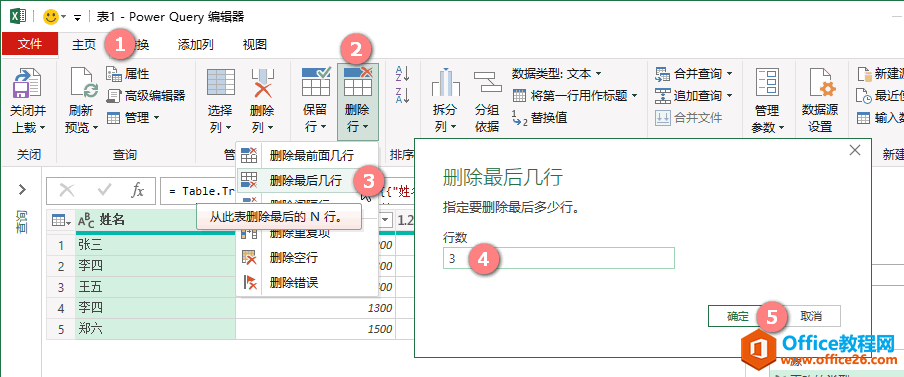Open the Keep Rows dropdown arrow
The image size is (904, 377).
[x=323, y=127]
